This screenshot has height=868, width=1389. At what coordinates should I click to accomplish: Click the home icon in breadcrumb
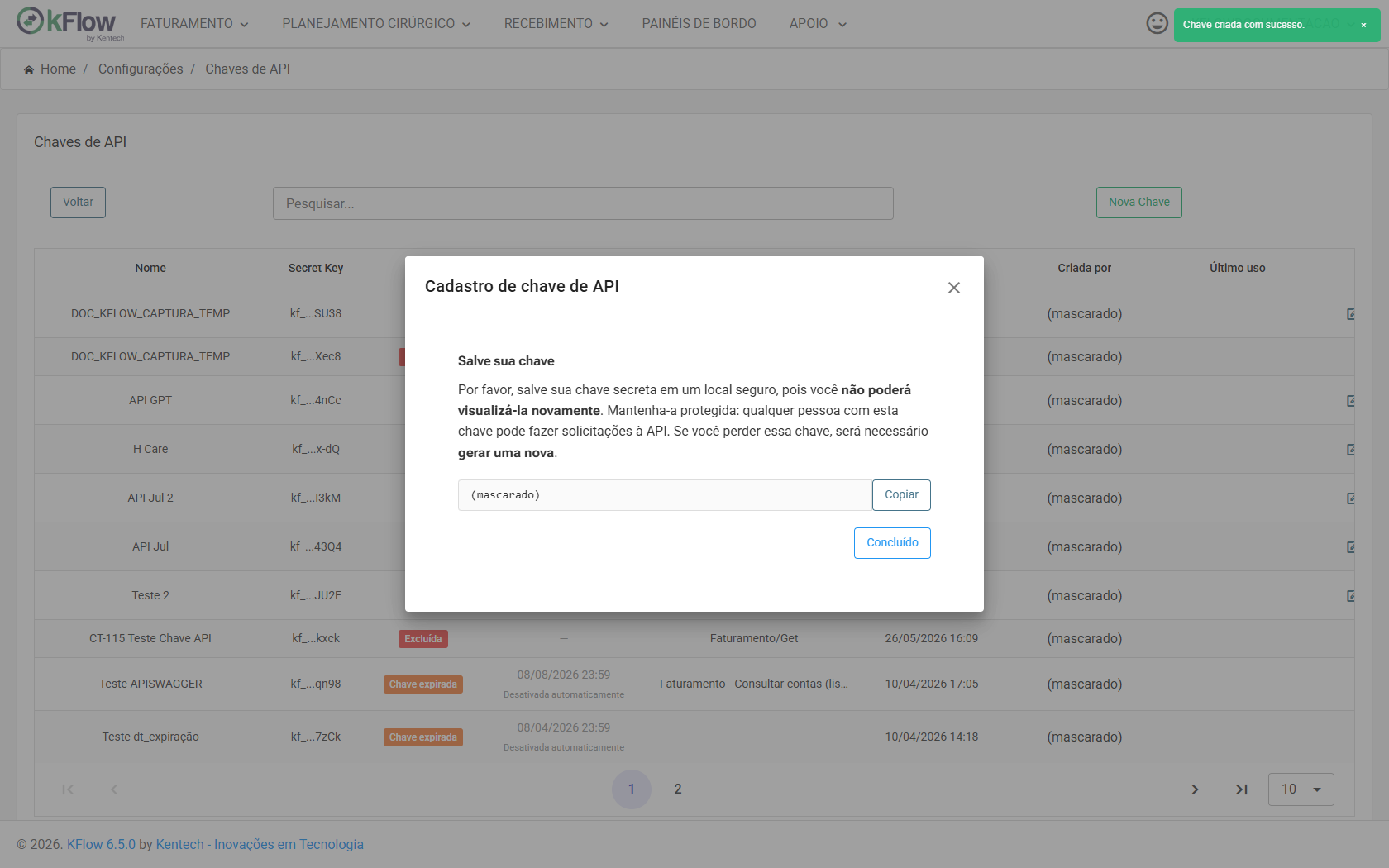29,69
